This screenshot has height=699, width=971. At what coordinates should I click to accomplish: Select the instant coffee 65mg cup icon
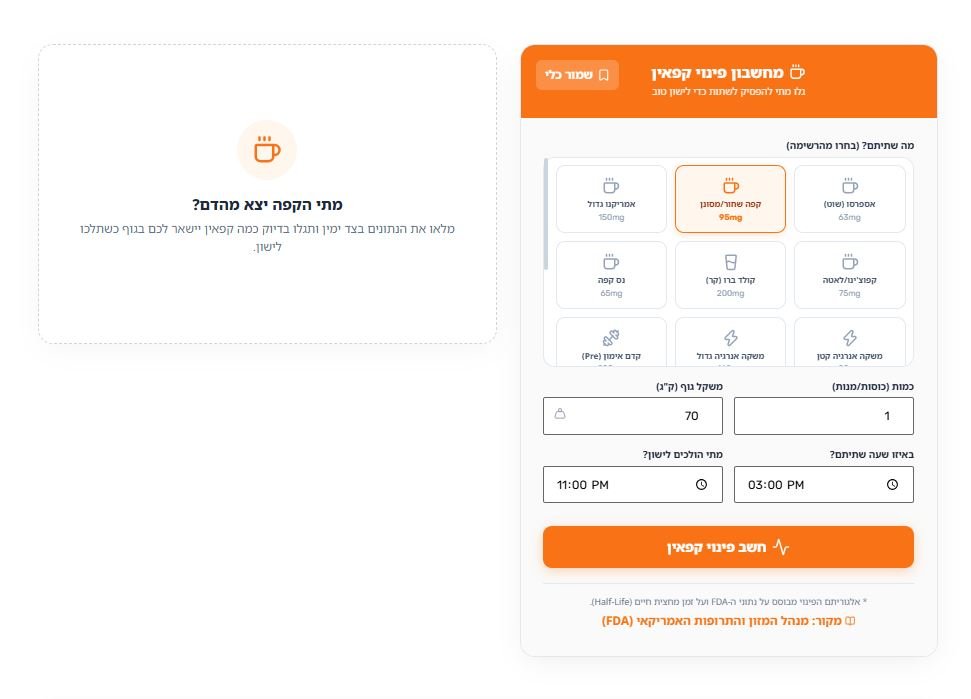click(x=611, y=262)
